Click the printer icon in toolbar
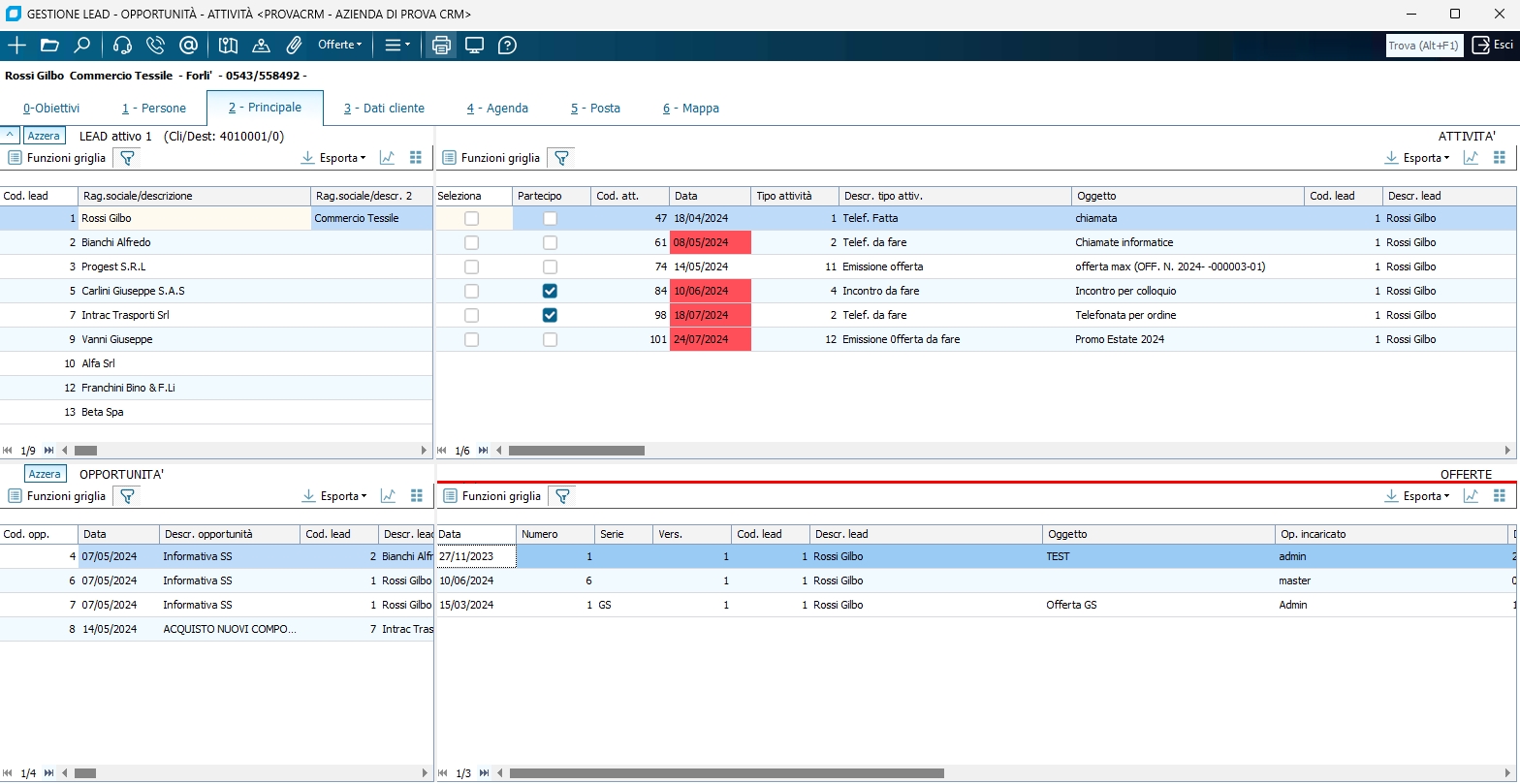Image resolution: width=1520 pixels, height=784 pixels. (x=442, y=45)
